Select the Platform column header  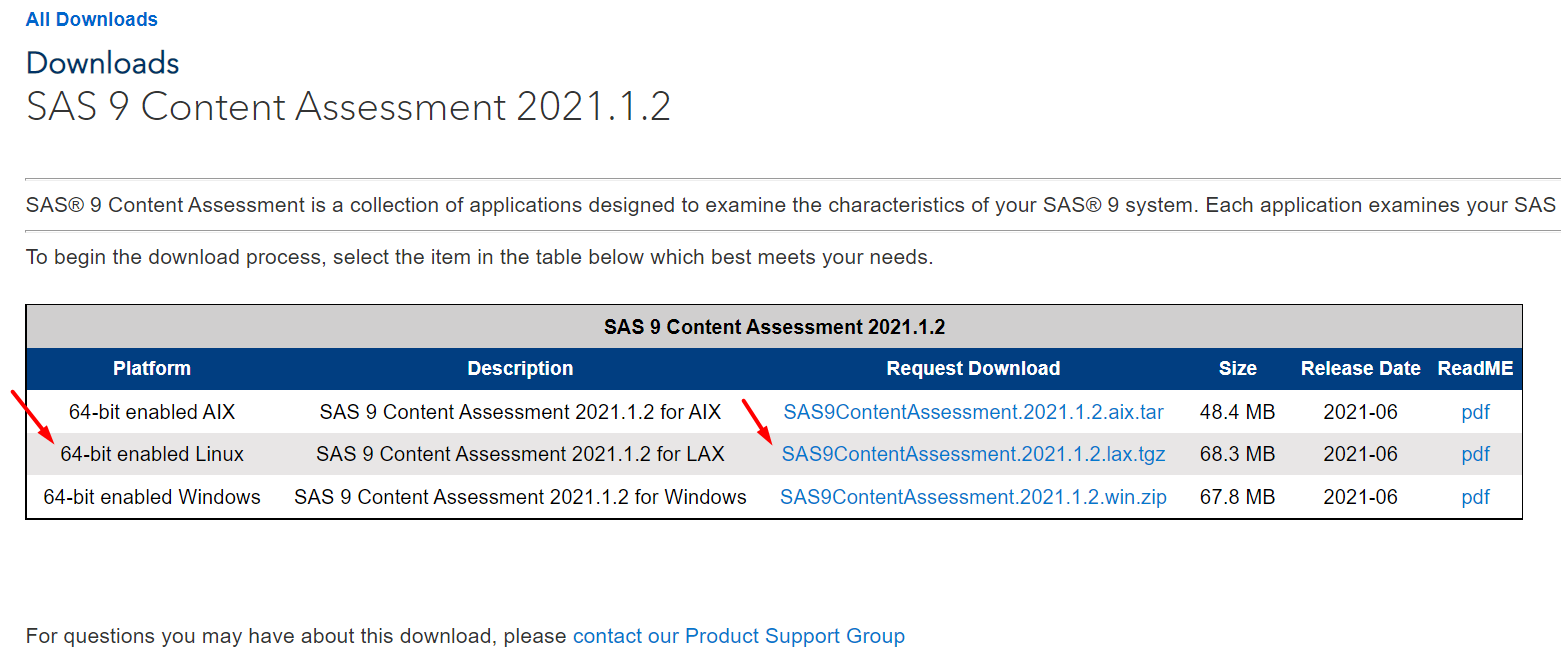point(152,368)
